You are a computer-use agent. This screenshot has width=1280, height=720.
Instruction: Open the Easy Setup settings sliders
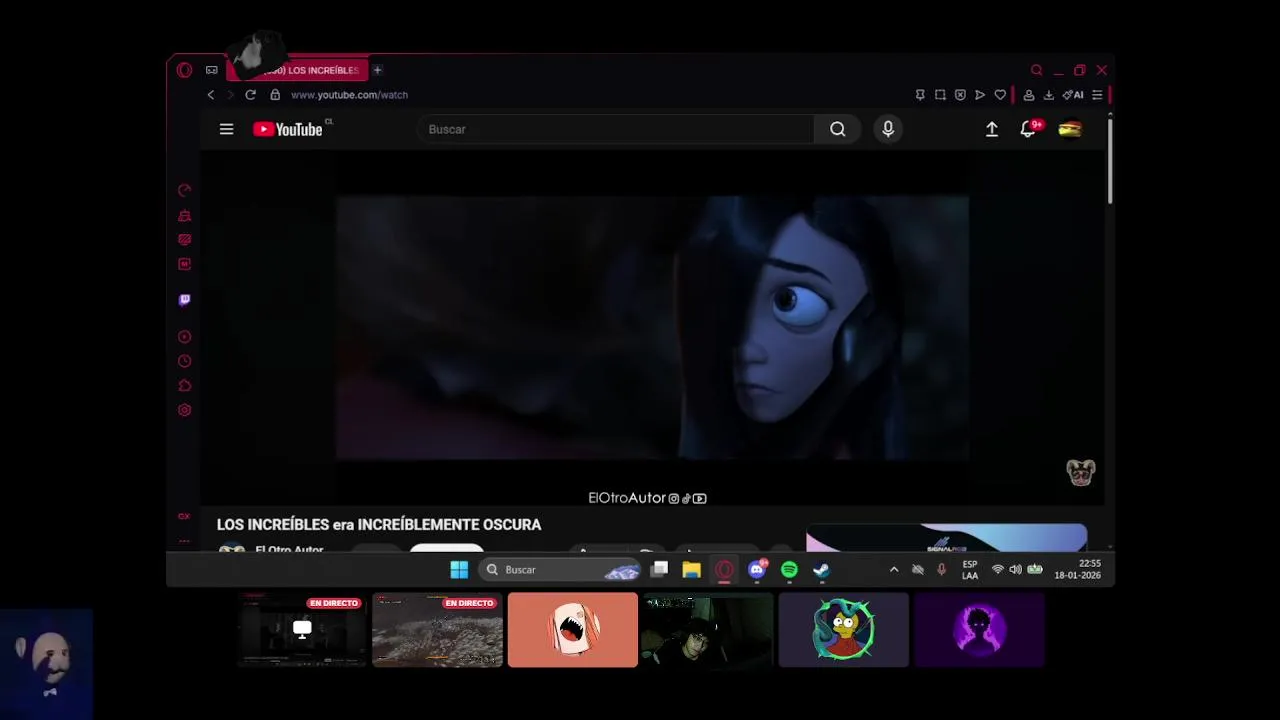pyautogui.click(x=1097, y=95)
